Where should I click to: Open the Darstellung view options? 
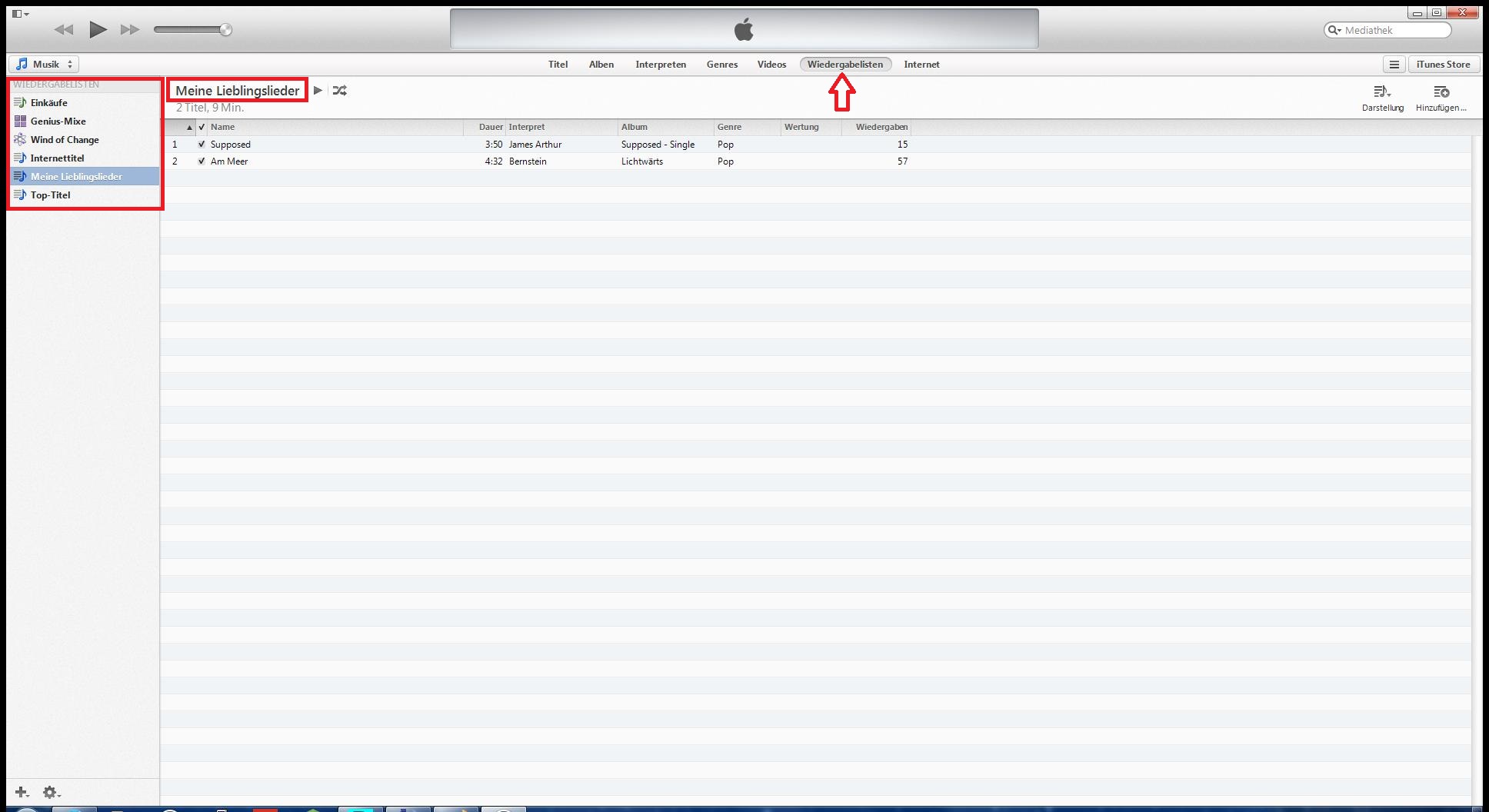click(x=1382, y=98)
